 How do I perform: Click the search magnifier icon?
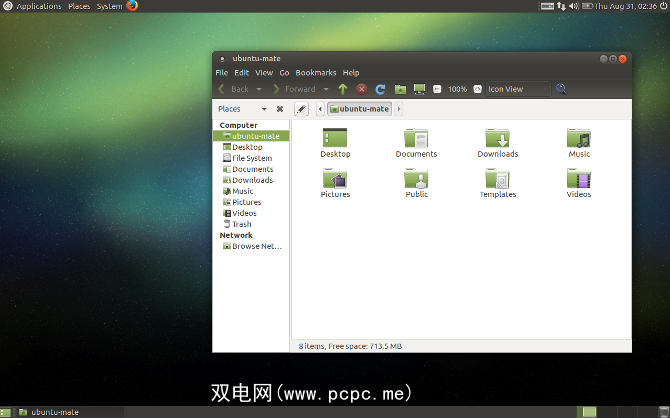[x=561, y=89]
